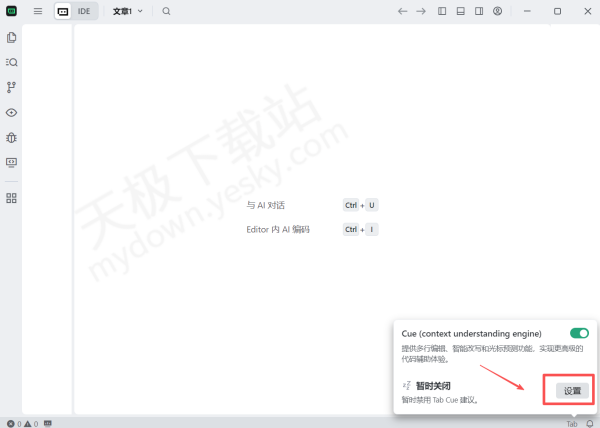Click the 设置 button in Cue popup
The width and height of the screenshot is (600, 428).
point(572,390)
